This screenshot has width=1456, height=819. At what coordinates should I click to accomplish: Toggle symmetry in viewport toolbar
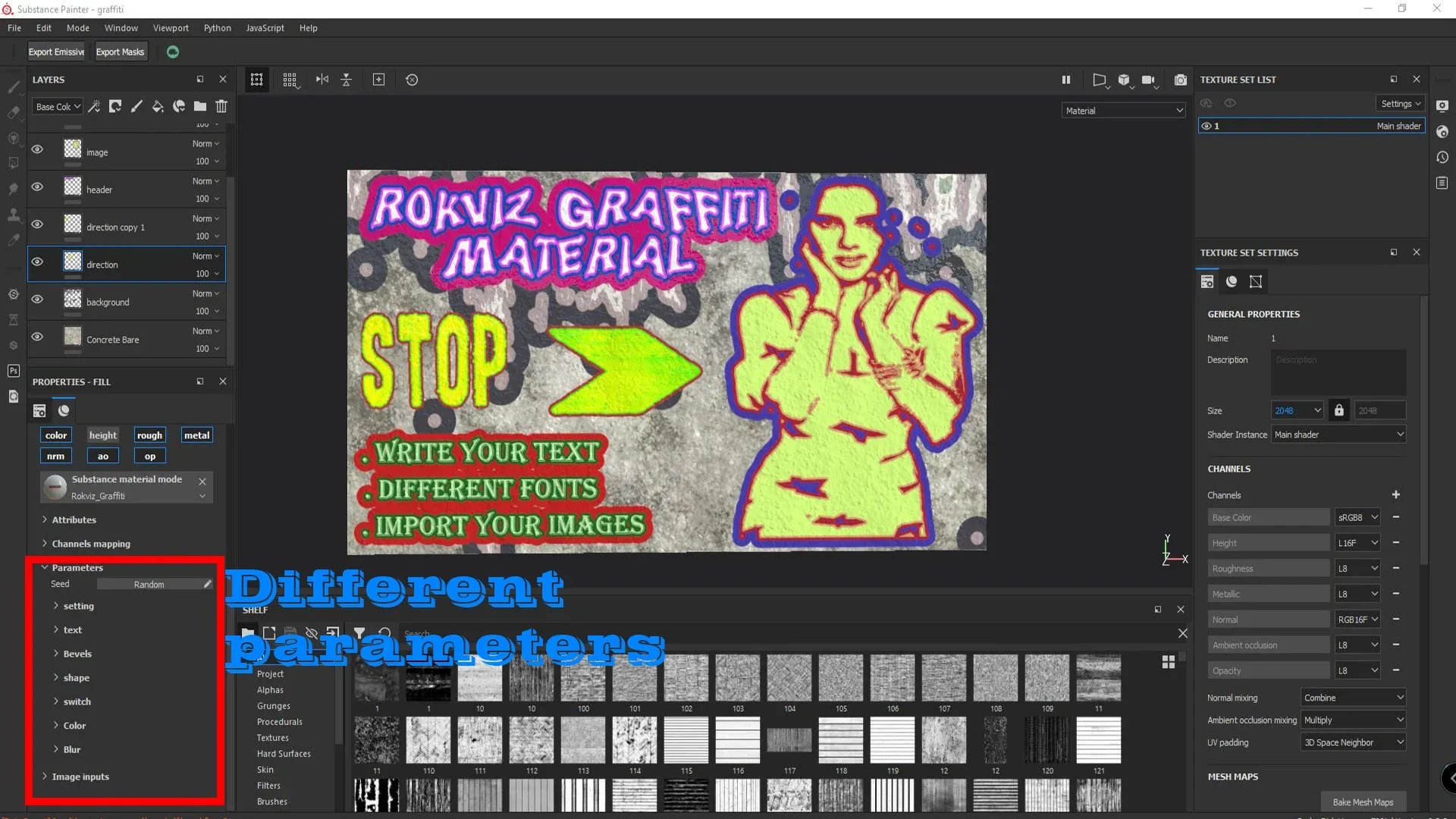pos(322,80)
